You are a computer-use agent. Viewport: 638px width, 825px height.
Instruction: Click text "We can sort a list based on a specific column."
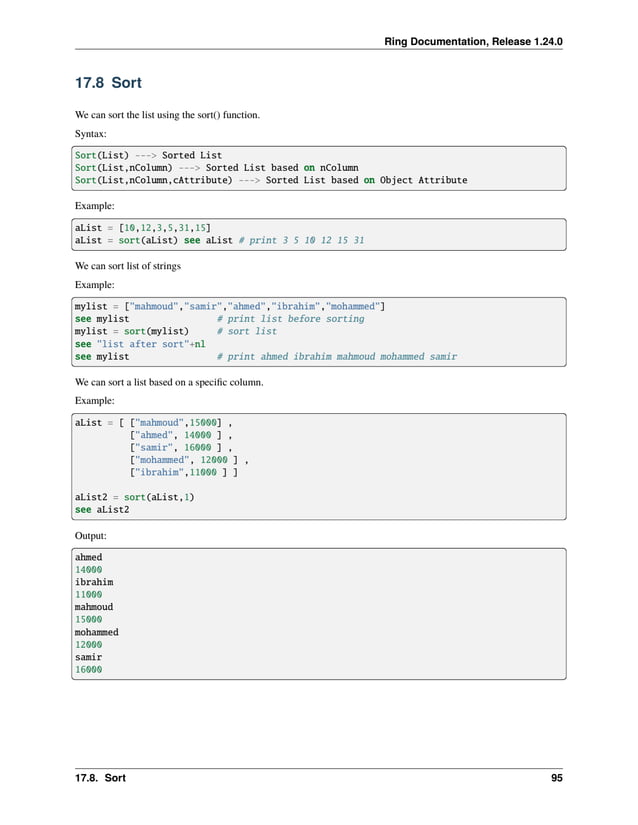(x=169, y=382)
